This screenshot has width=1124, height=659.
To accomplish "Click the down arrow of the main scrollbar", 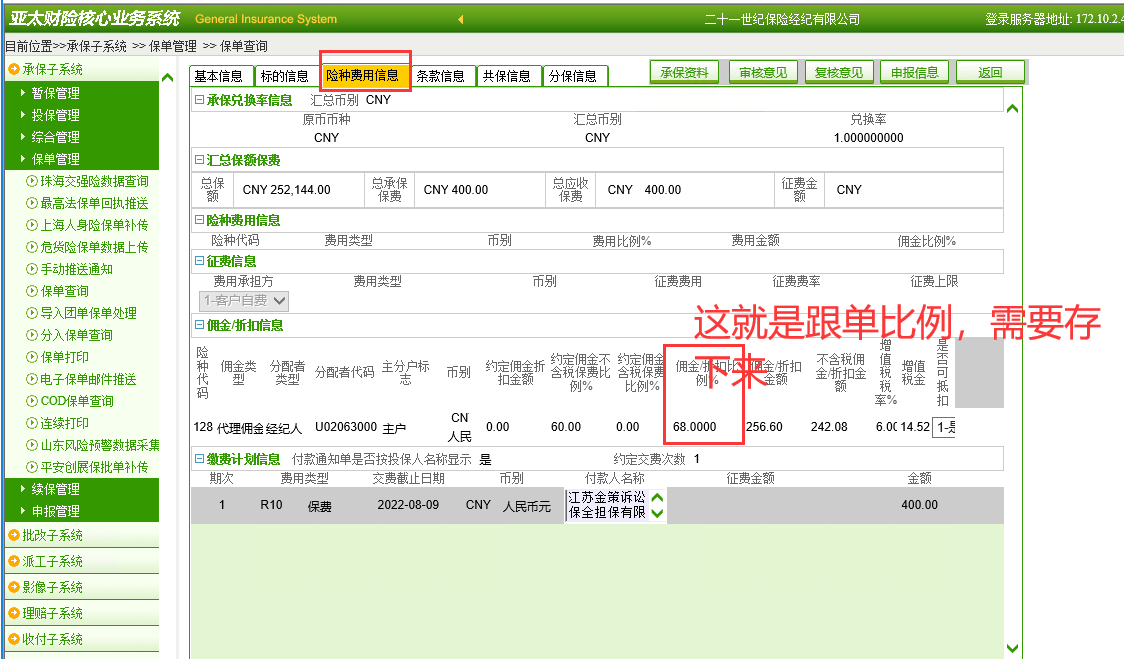I will [1012, 648].
